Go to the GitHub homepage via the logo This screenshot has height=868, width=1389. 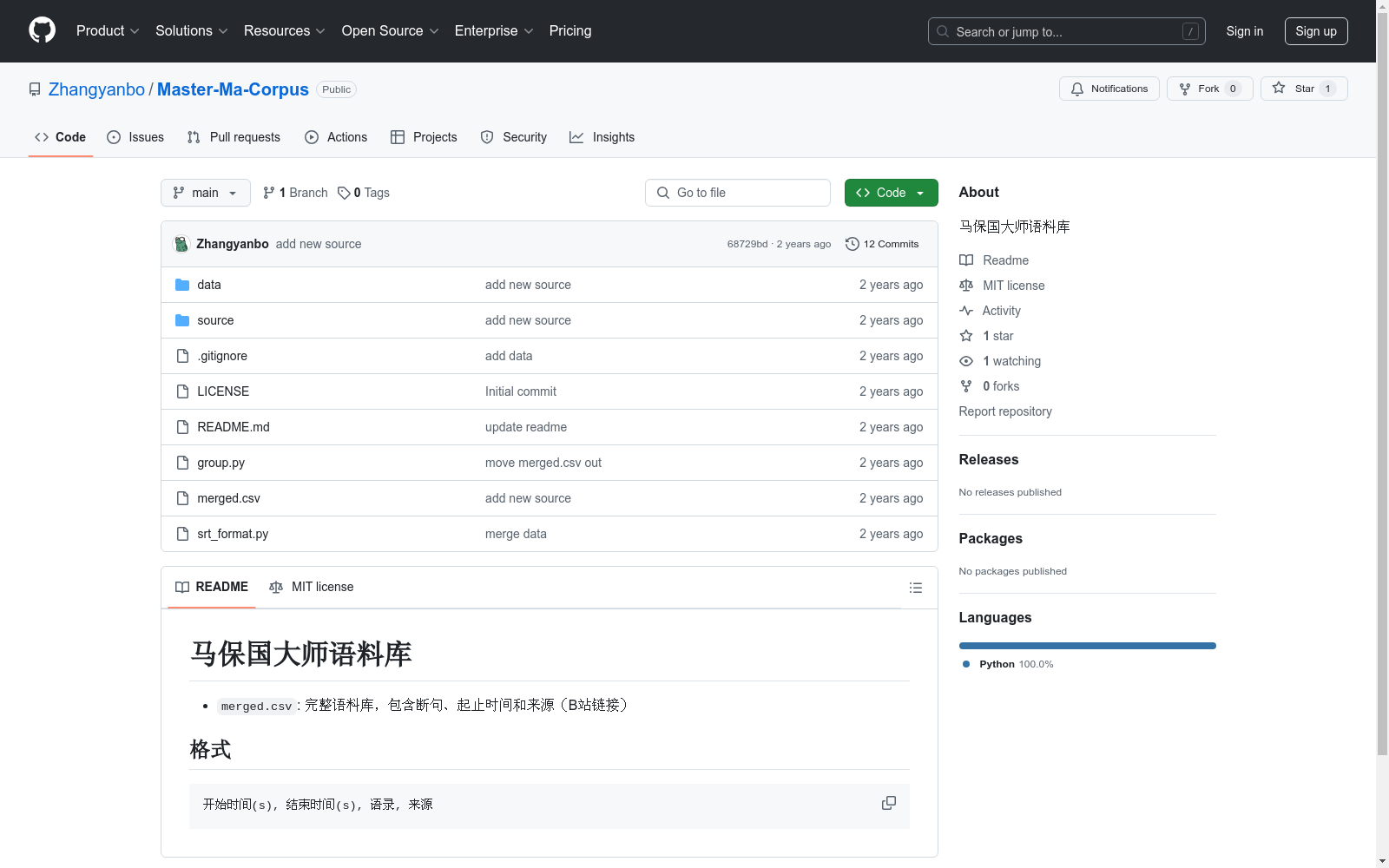pyautogui.click(x=42, y=30)
